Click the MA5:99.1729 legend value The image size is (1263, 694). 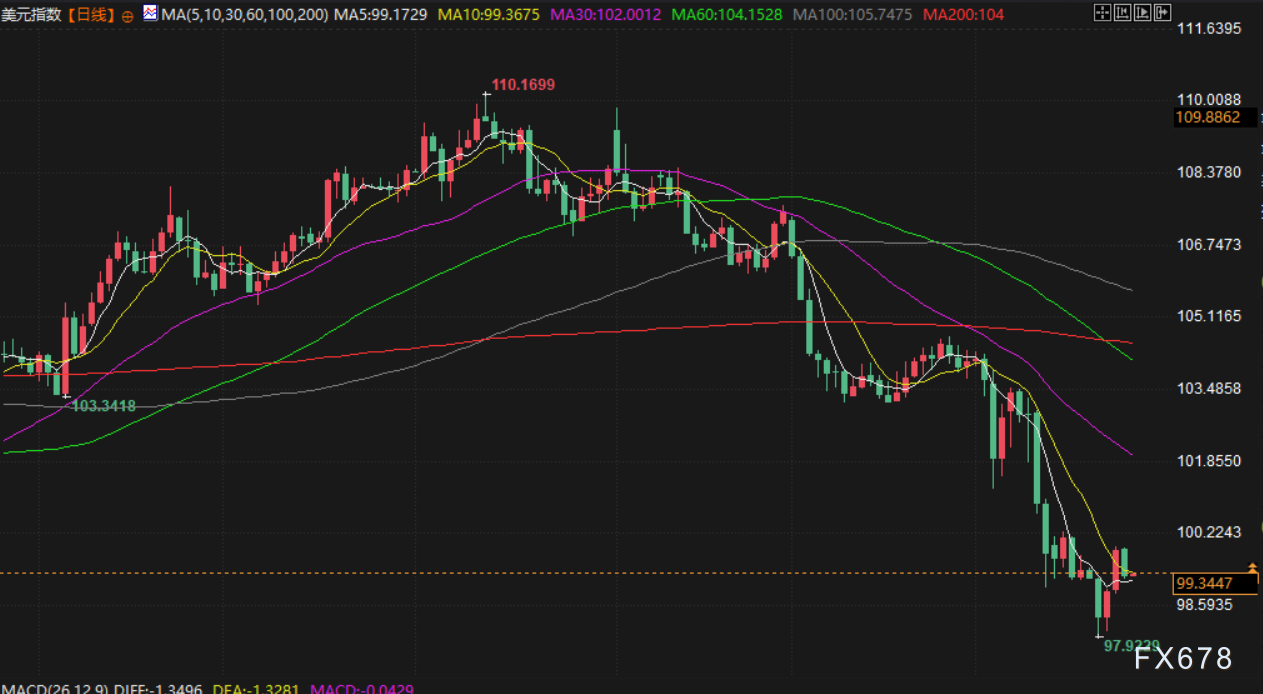tap(381, 15)
